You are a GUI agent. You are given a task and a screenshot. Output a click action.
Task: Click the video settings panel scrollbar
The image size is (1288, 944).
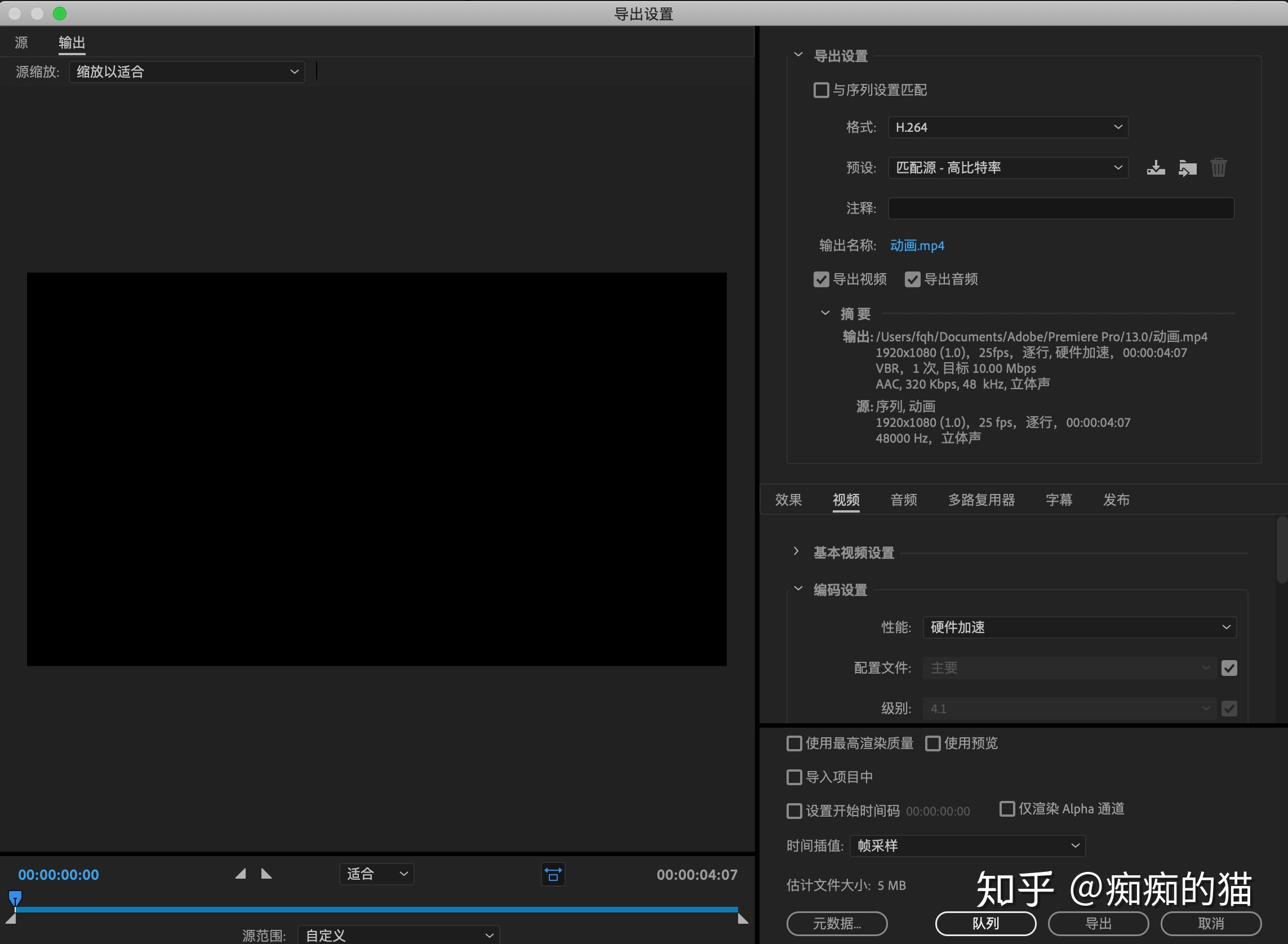(x=1282, y=549)
